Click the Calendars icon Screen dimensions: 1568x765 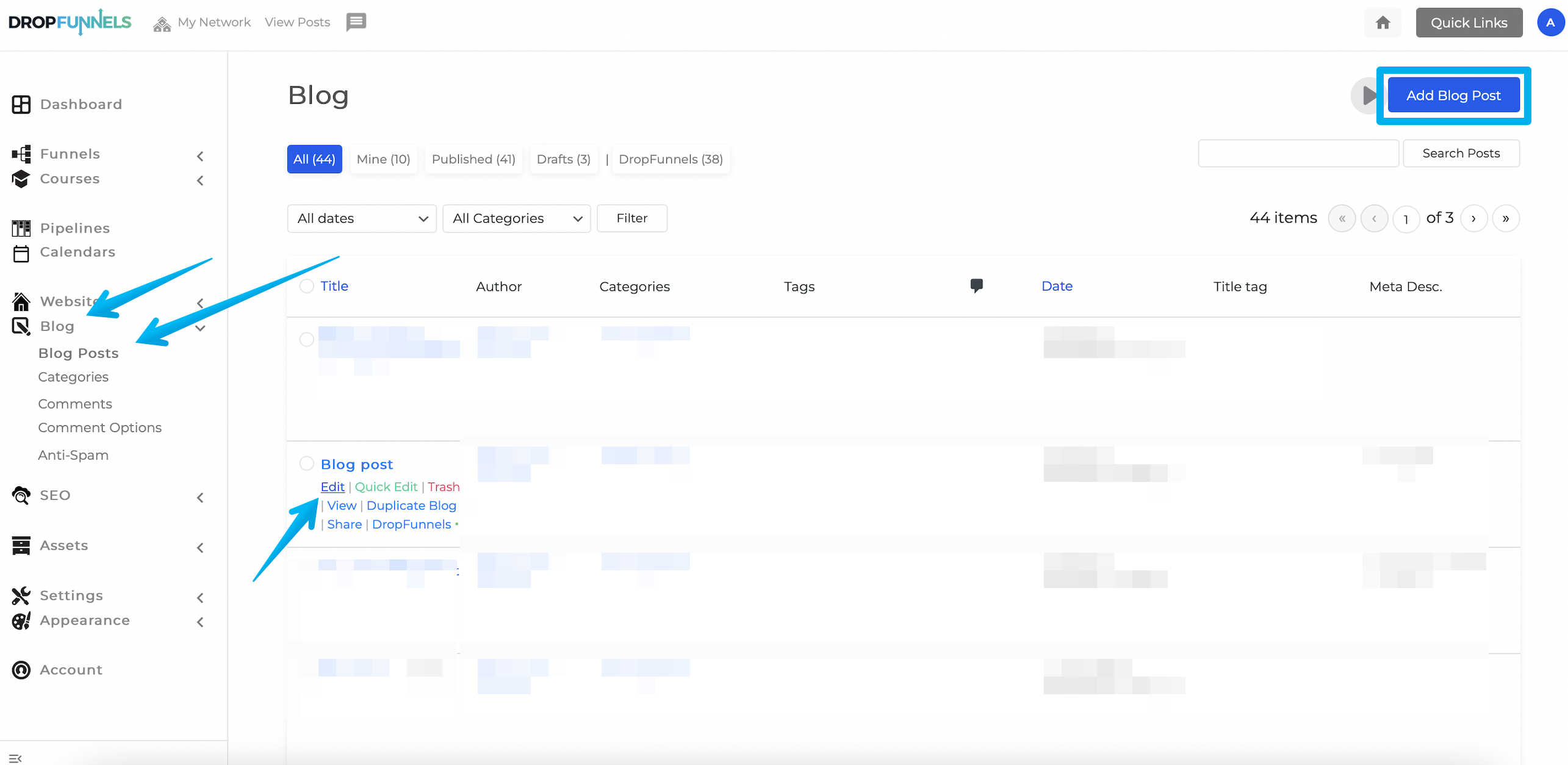pos(21,253)
